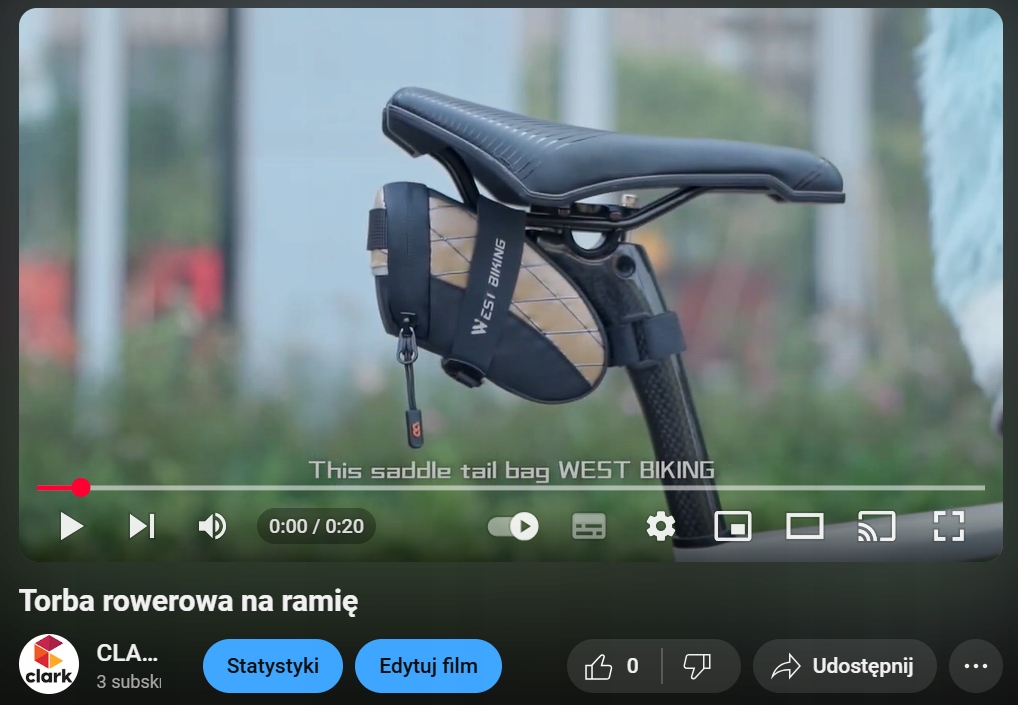1018x705 pixels.
Task: Click the video title Torba rowerowa na ramię
Action: [188, 601]
